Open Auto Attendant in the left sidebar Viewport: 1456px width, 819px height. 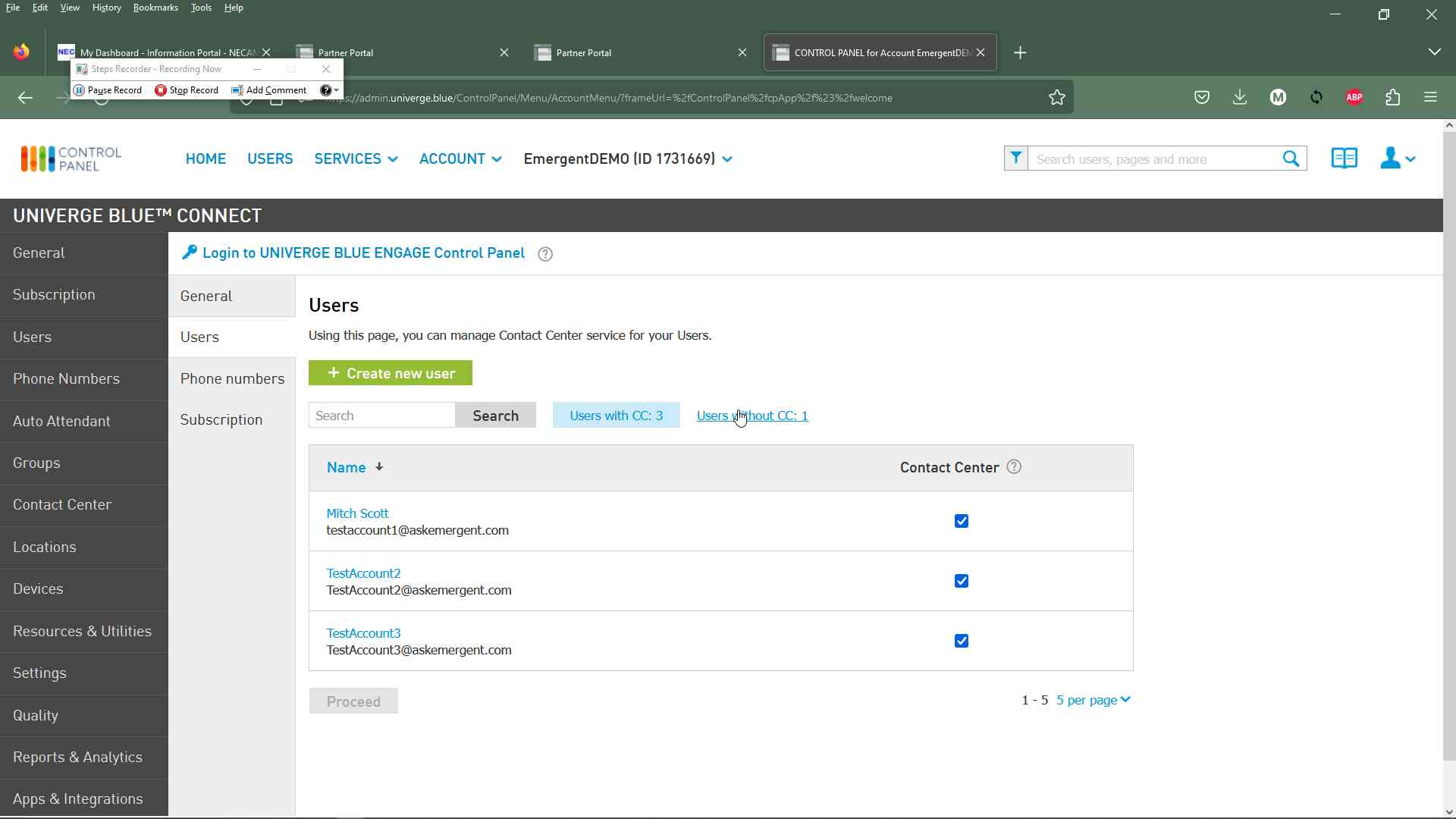pos(83,421)
